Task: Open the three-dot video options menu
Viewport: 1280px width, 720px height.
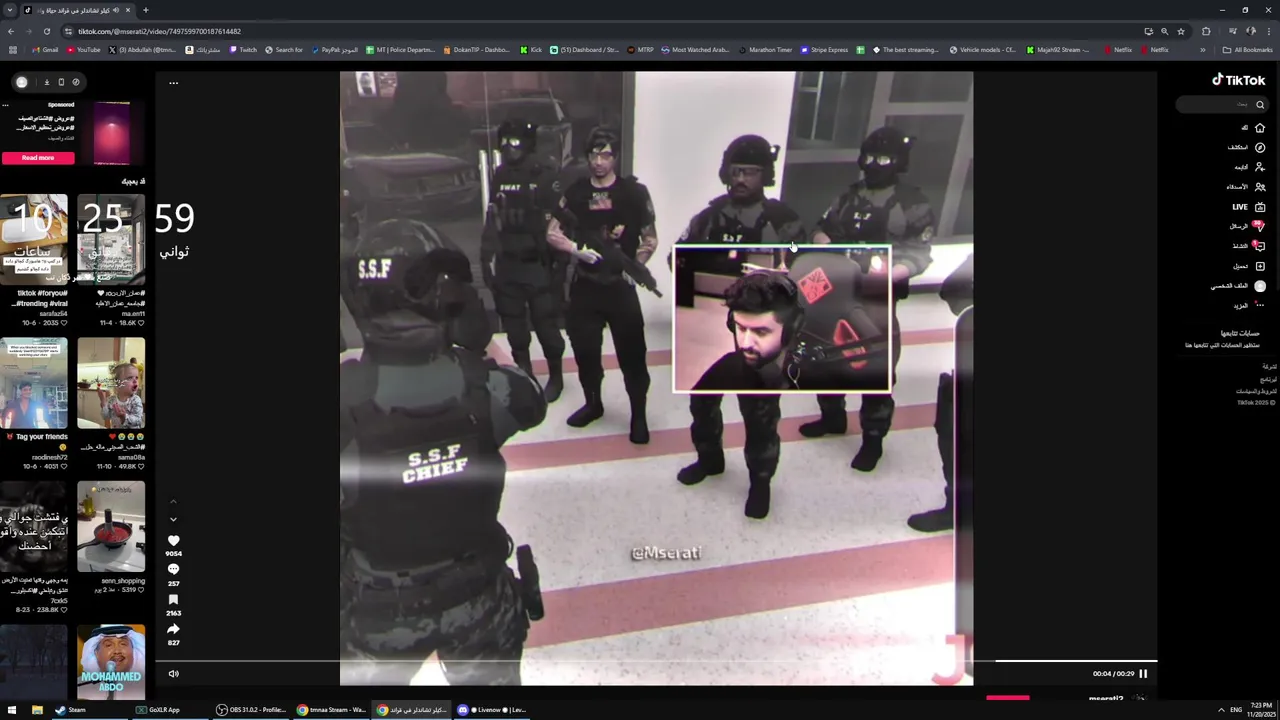Action: (173, 83)
